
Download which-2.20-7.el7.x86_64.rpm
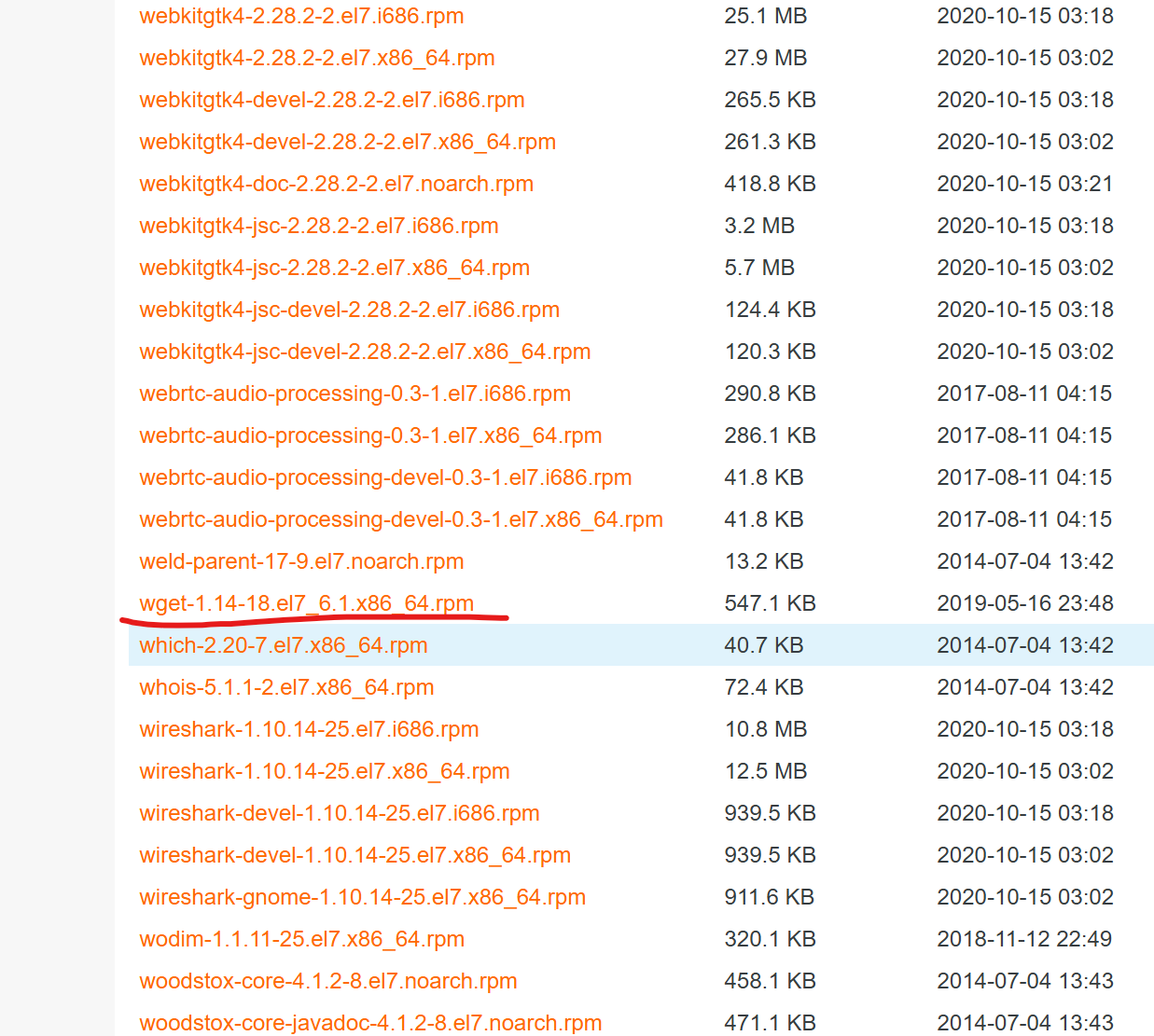point(283,645)
